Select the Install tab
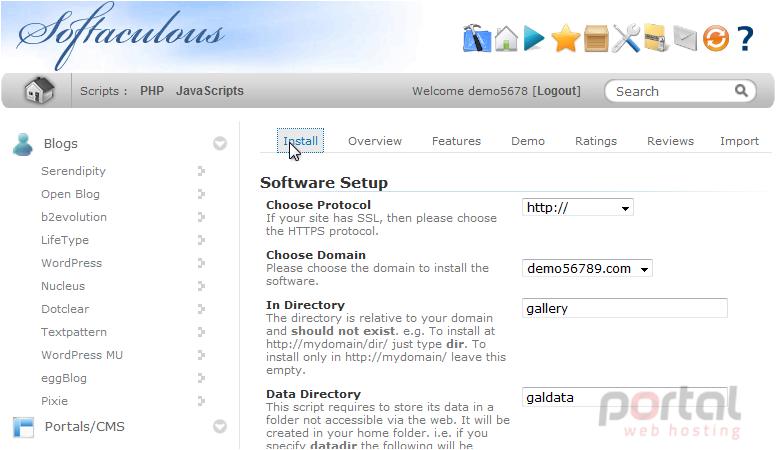776x450 pixels. pyautogui.click(x=300, y=141)
